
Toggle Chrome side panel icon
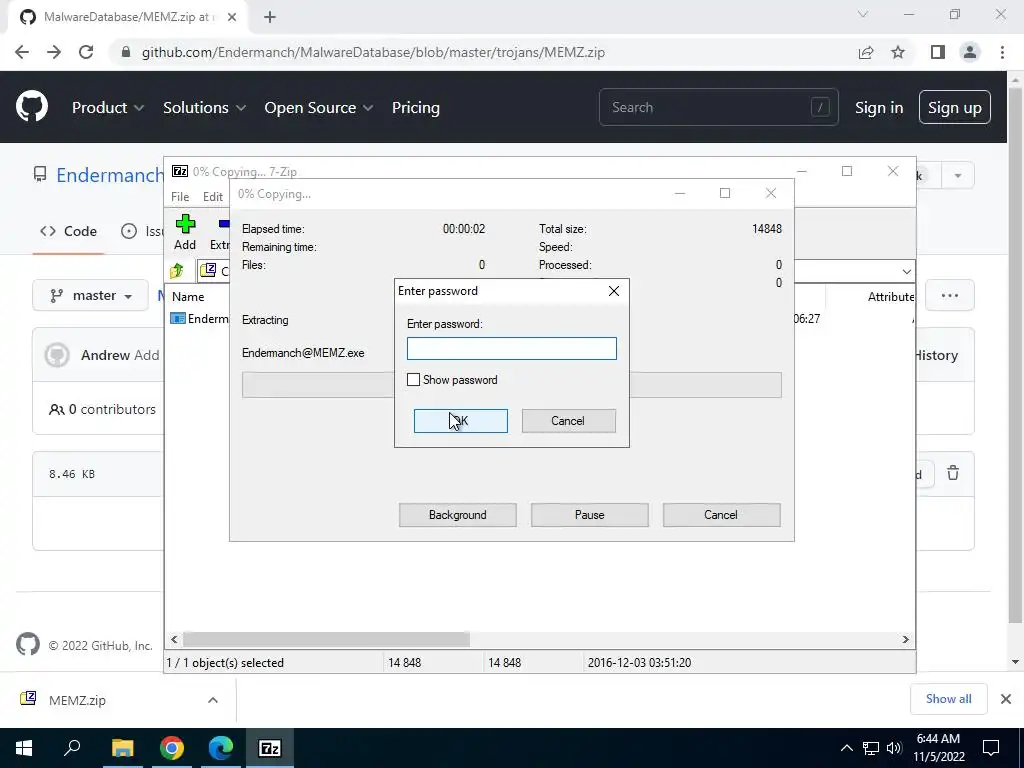click(938, 52)
